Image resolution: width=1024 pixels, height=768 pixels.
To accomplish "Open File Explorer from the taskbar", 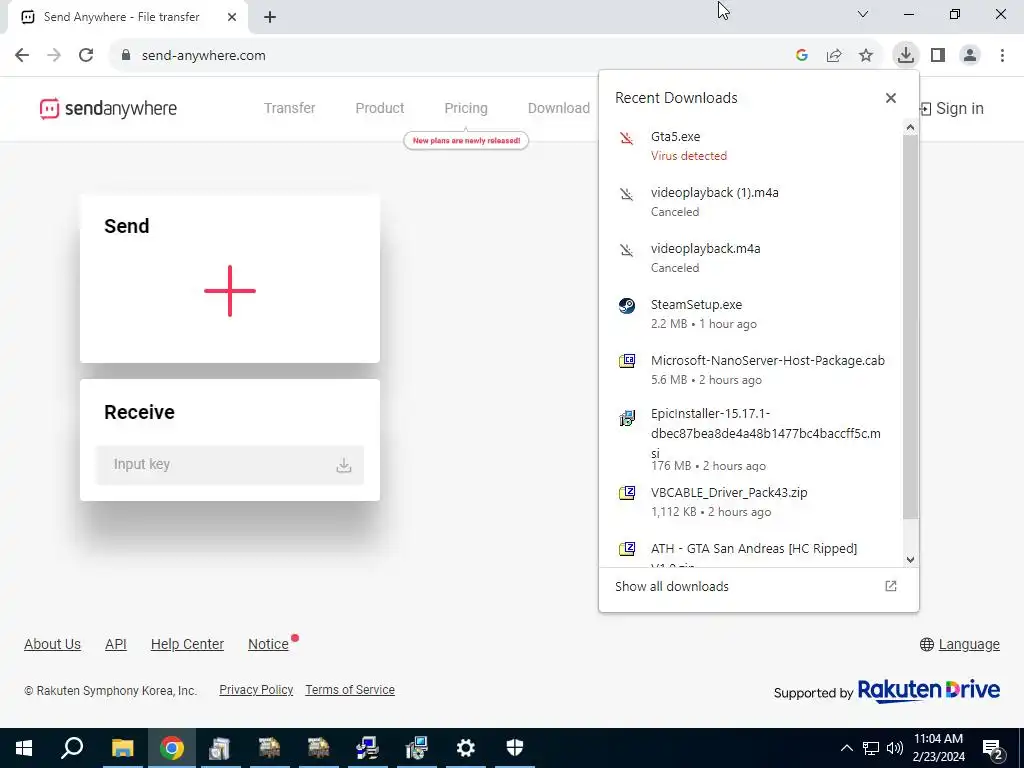I will [122, 748].
